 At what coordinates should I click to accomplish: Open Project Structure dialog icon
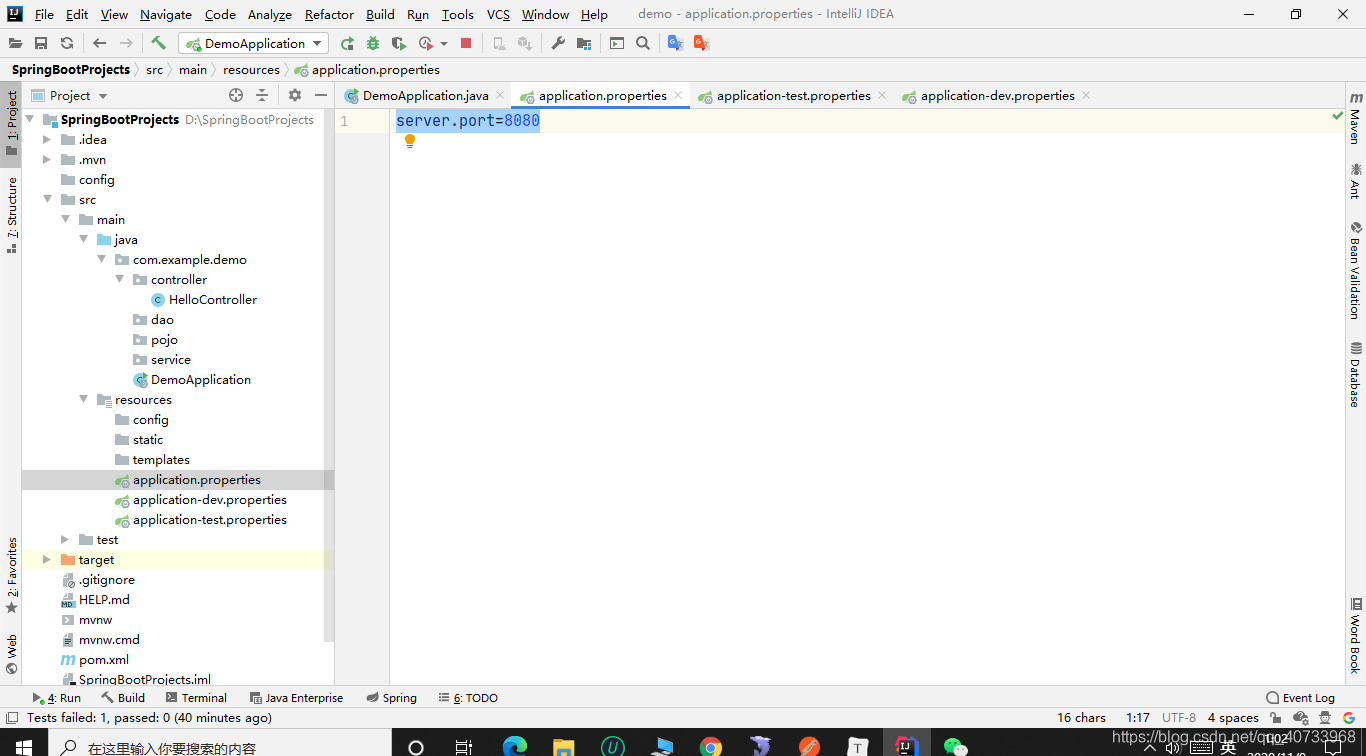tap(584, 43)
